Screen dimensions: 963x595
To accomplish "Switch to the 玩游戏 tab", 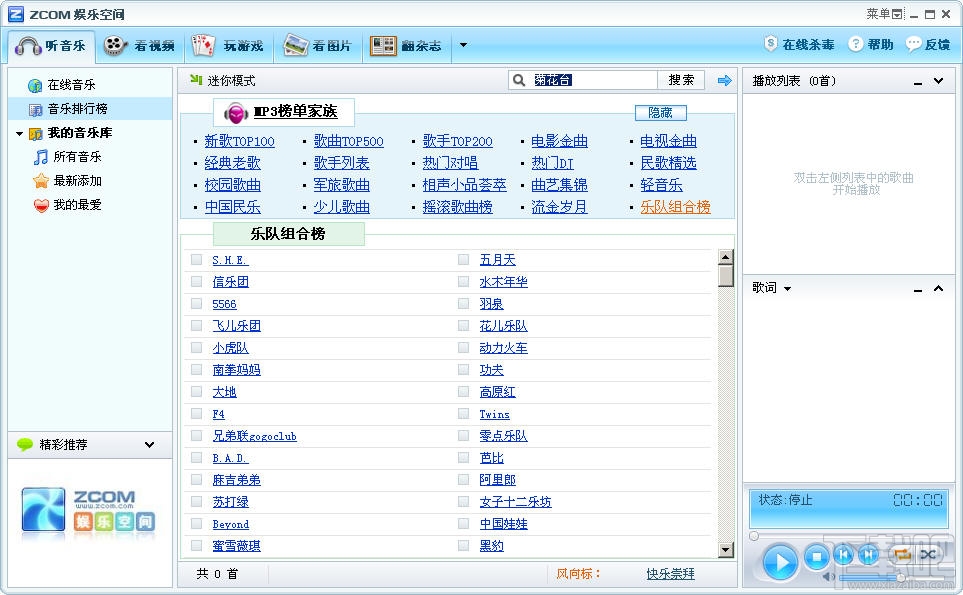I will pyautogui.click(x=227, y=46).
